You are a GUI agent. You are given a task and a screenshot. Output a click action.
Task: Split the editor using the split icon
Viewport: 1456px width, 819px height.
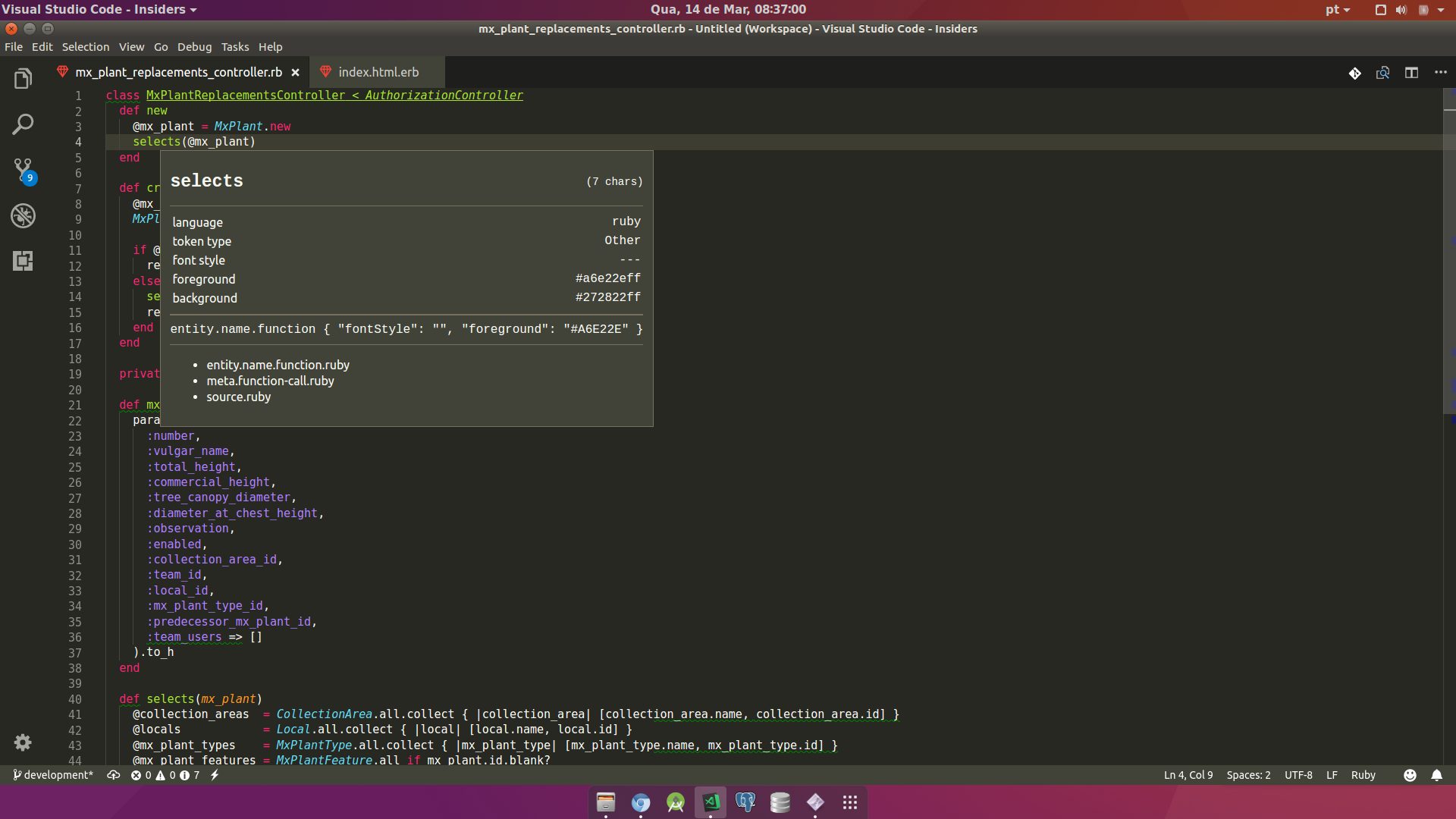pos(1412,73)
